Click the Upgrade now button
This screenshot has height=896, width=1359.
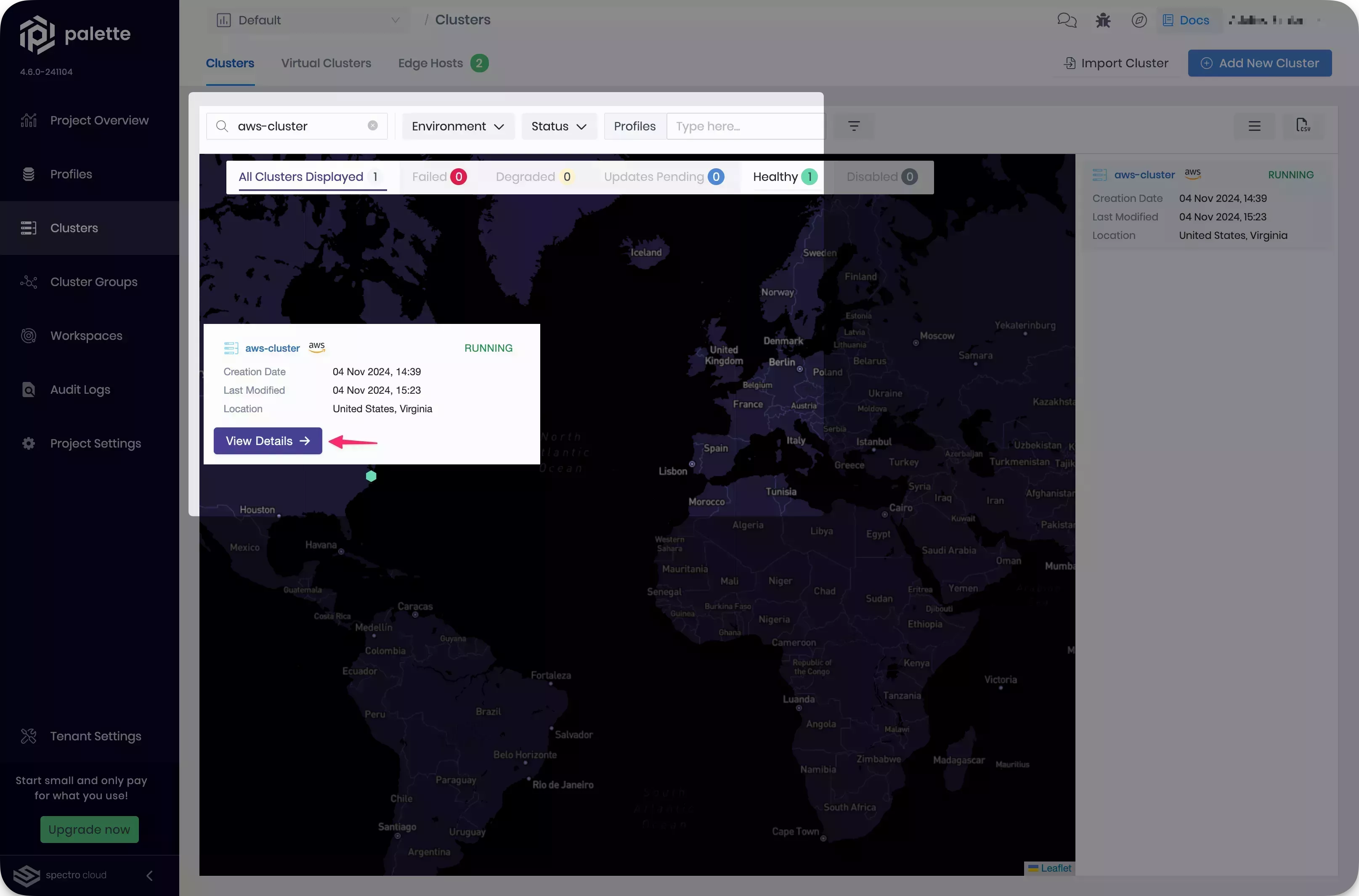pos(89,829)
